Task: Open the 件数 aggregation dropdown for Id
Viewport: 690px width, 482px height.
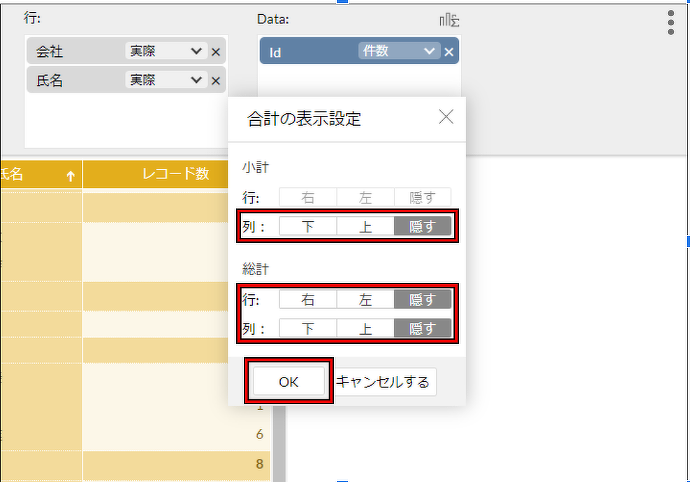Action: [399, 52]
